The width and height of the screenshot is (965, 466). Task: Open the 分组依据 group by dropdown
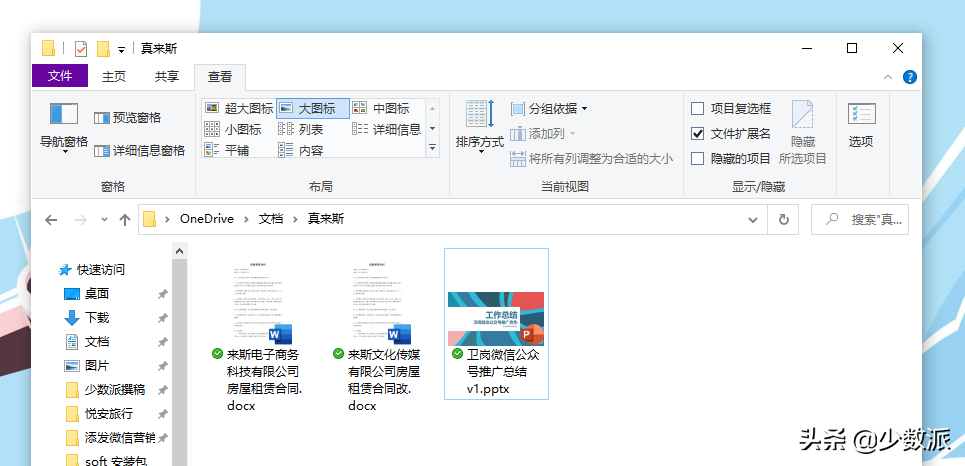click(x=550, y=109)
